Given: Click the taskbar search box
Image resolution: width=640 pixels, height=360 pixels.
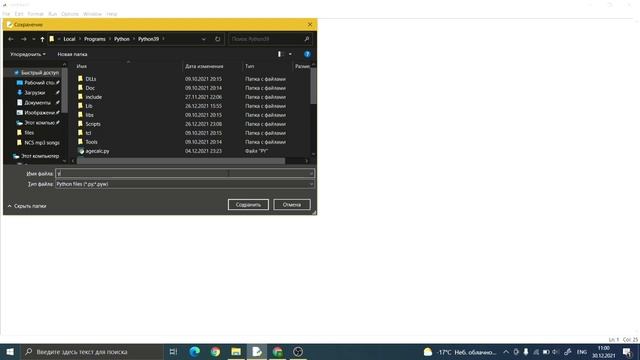Looking at the screenshot, I should 91,351.
